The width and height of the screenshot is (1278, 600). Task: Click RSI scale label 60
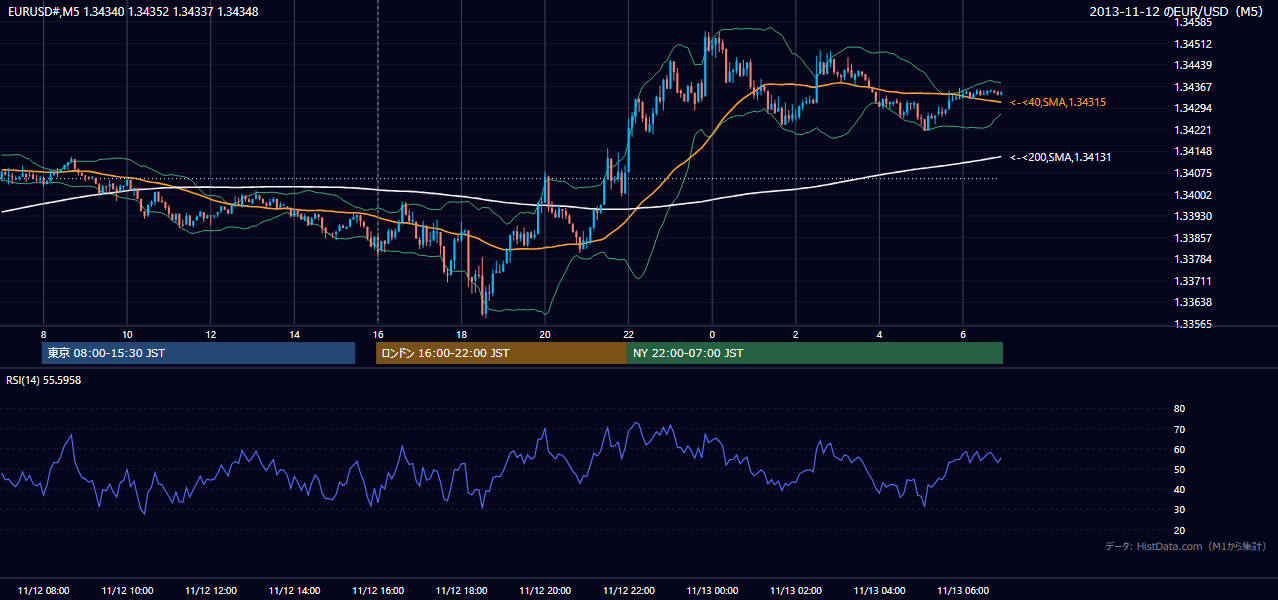1179,450
